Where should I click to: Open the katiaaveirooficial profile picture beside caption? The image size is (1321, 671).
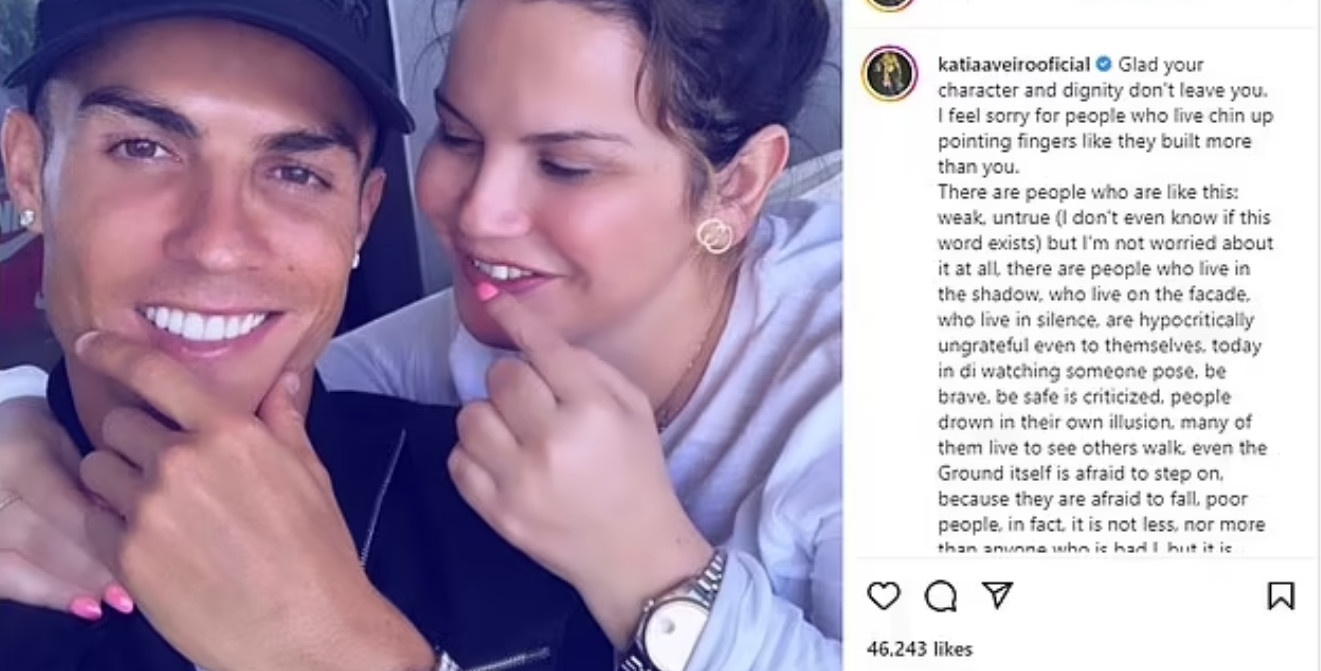click(890, 74)
